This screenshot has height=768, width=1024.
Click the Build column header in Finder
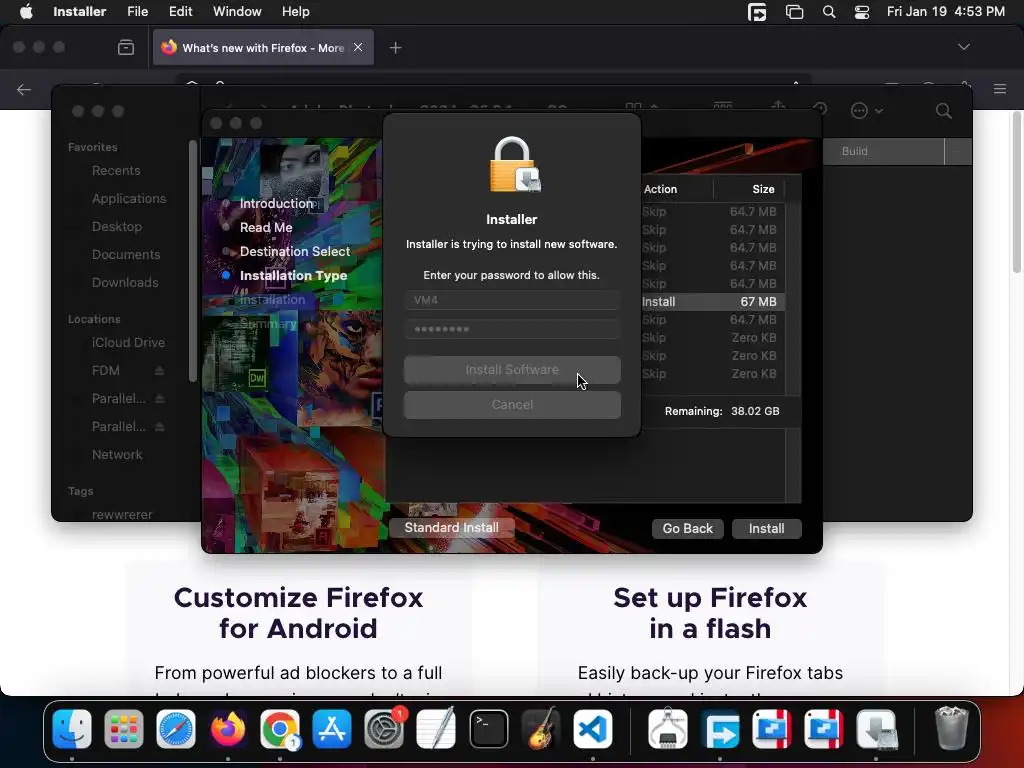click(883, 152)
